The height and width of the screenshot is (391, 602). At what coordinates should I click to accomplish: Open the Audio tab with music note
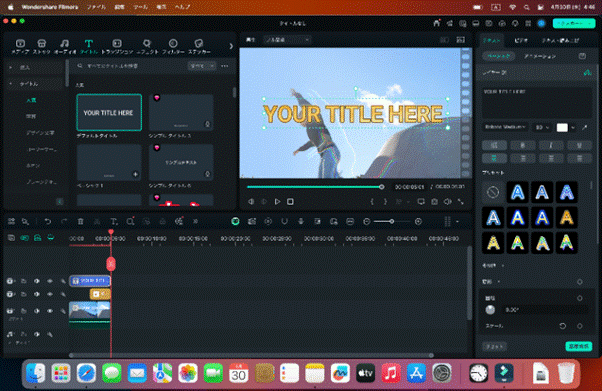click(64, 46)
